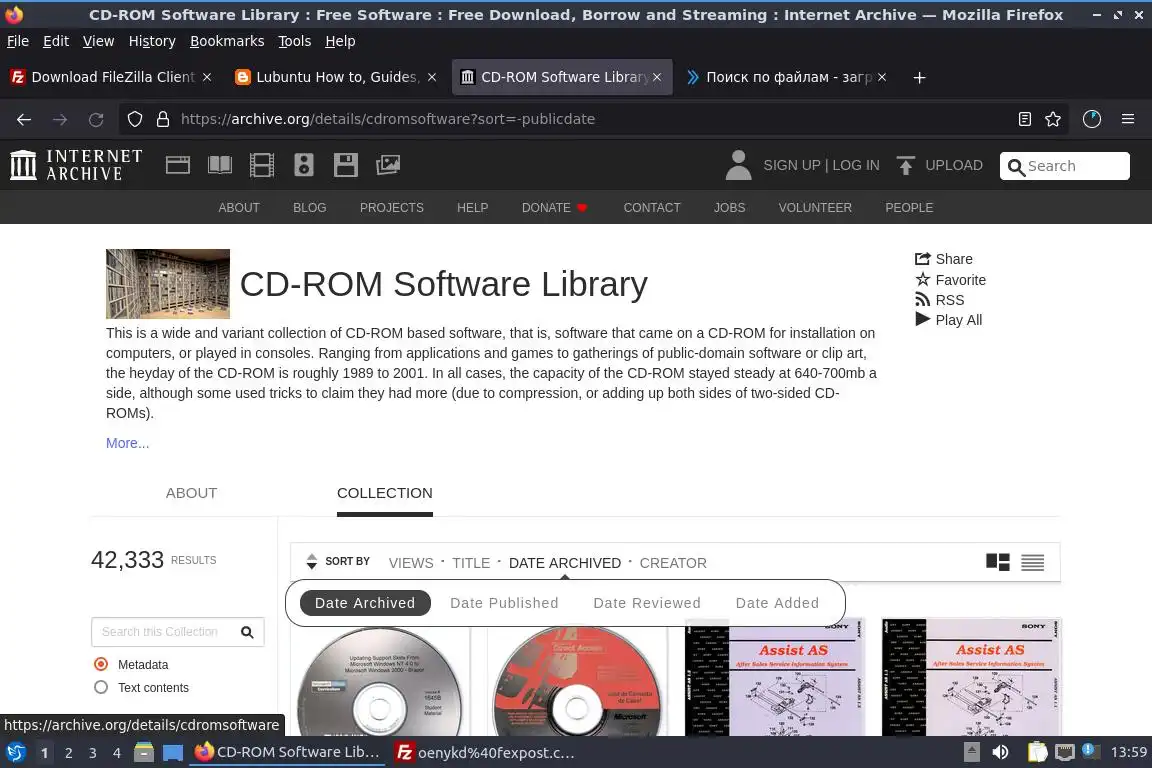The height and width of the screenshot is (768, 1152).
Task: Open the RSS feed link
Action: (939, 300)
